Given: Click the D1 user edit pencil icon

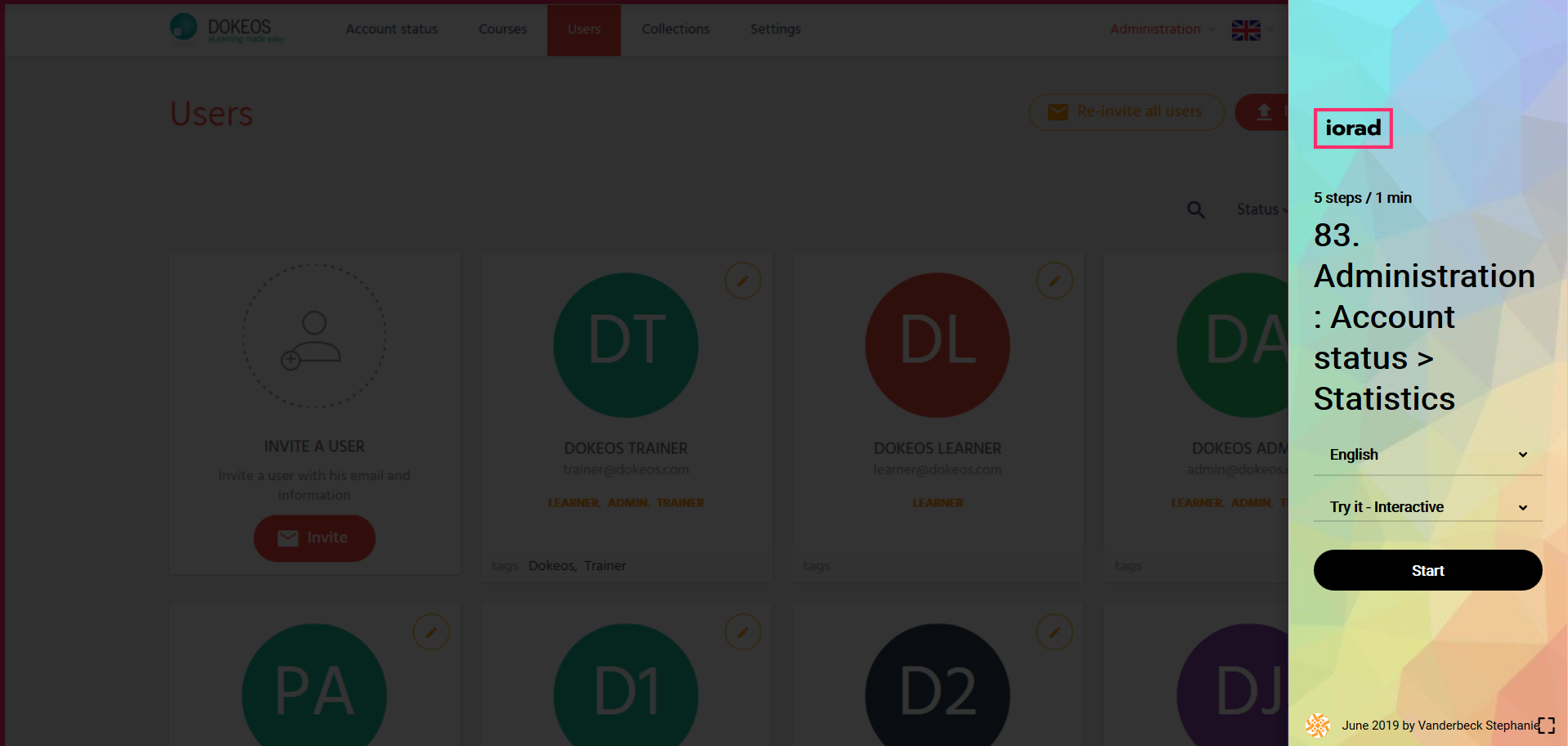Looking at the screenshot, I should click(742, 632).
